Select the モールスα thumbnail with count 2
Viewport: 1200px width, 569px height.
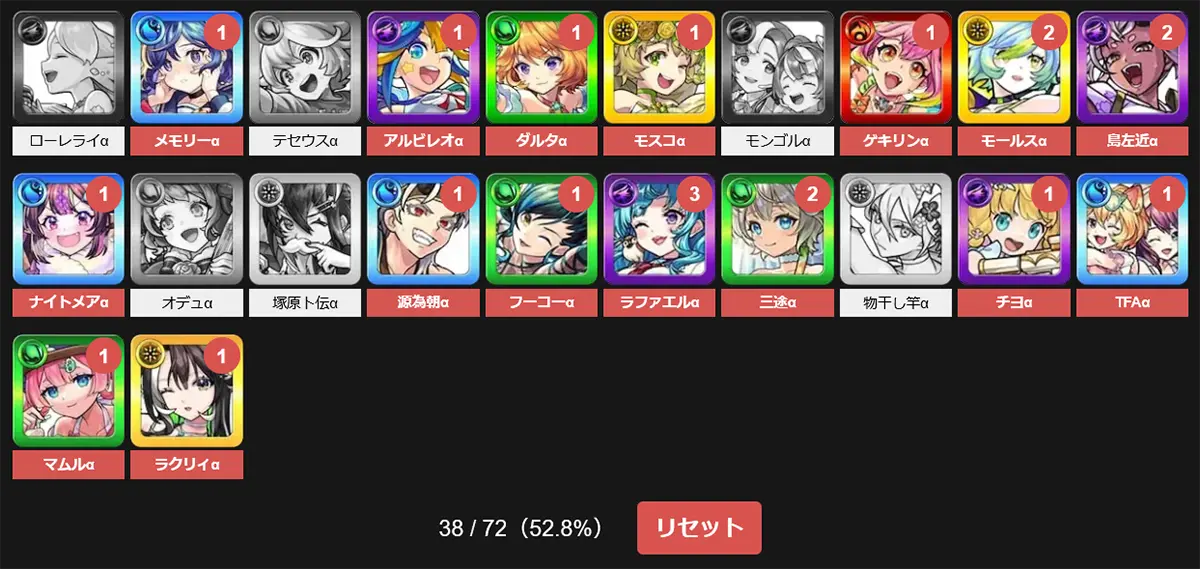pos(1014,67)
